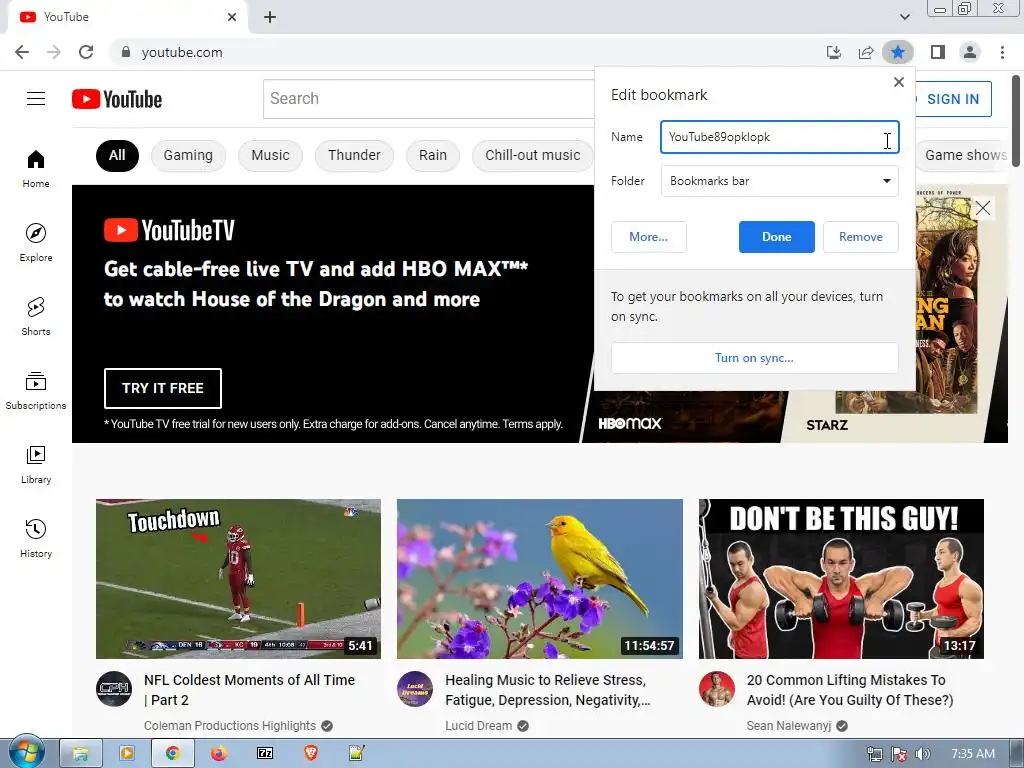Open Explore in the sidebar

[36, 242]
